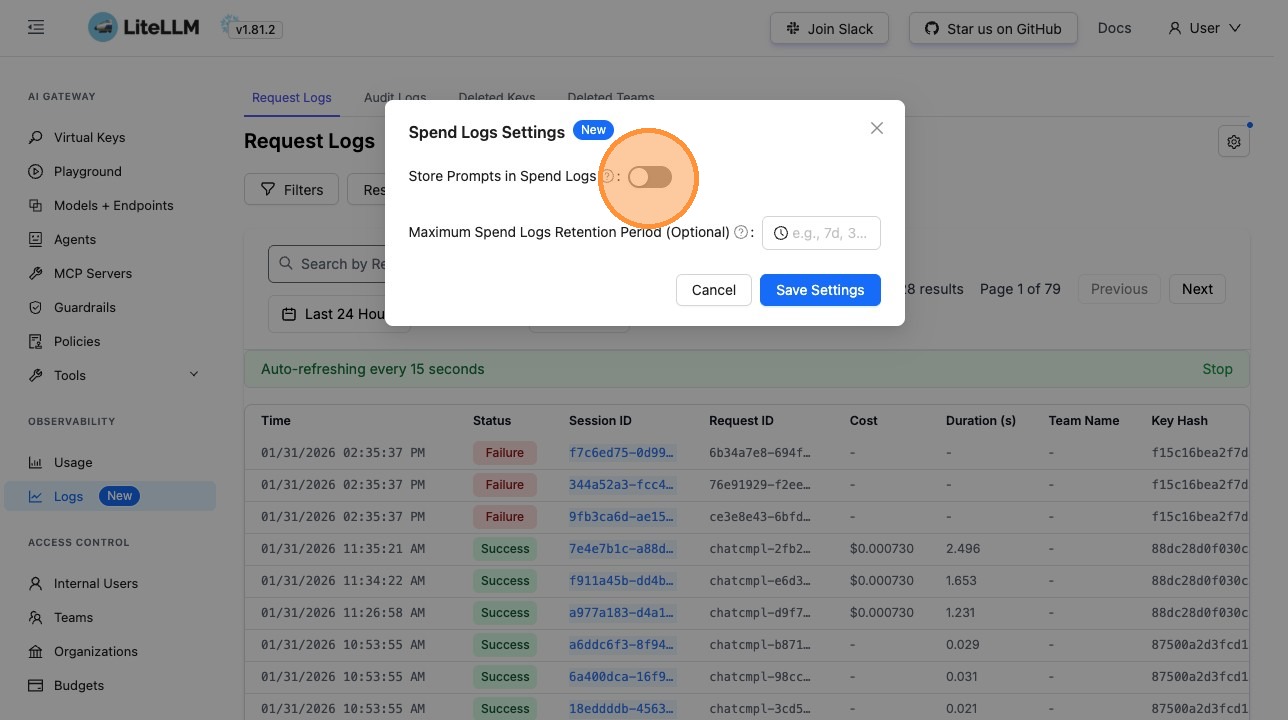Stop auto-refreshing logs
The image size is (1288, 720).
click(x=1217, y=369)
